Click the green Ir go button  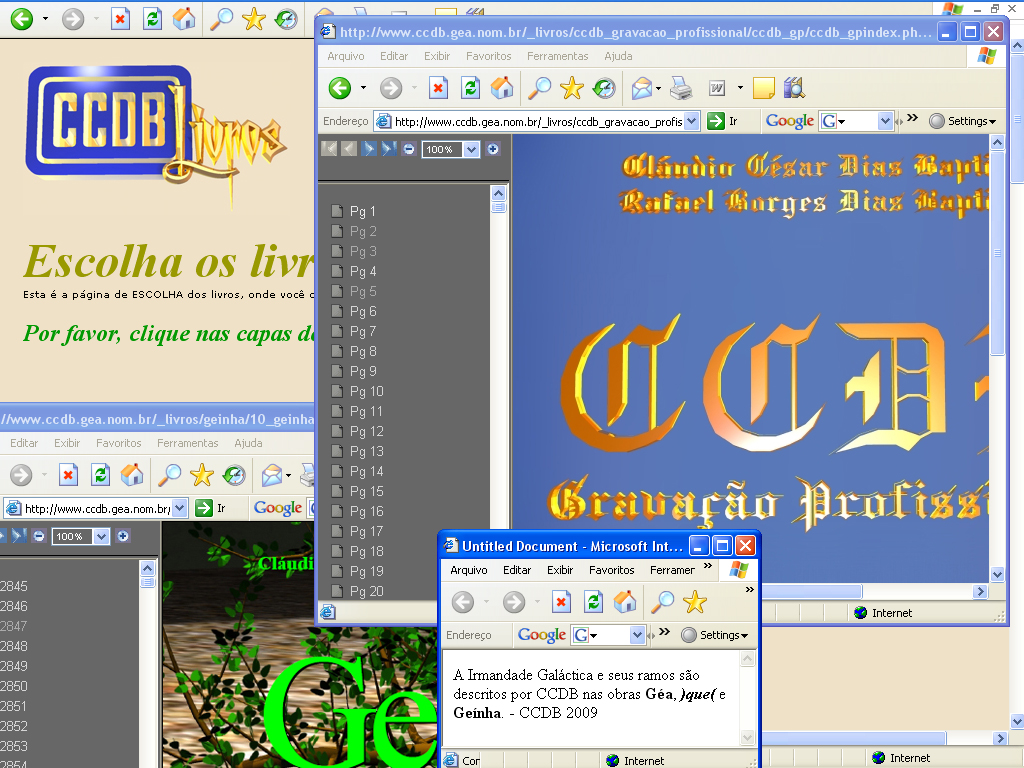[x=716, y=121]
